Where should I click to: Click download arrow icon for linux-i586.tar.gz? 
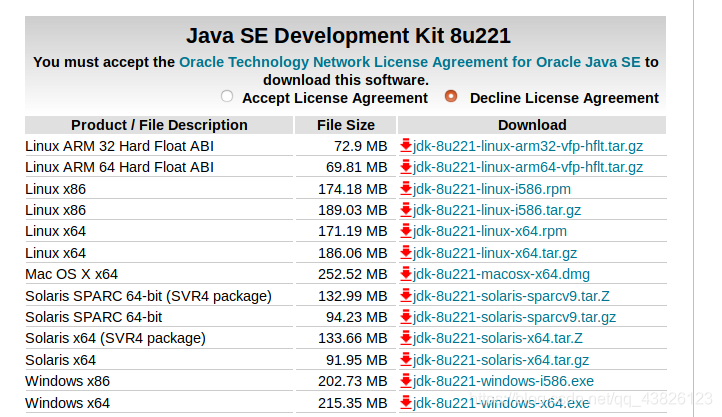[406, 210]
